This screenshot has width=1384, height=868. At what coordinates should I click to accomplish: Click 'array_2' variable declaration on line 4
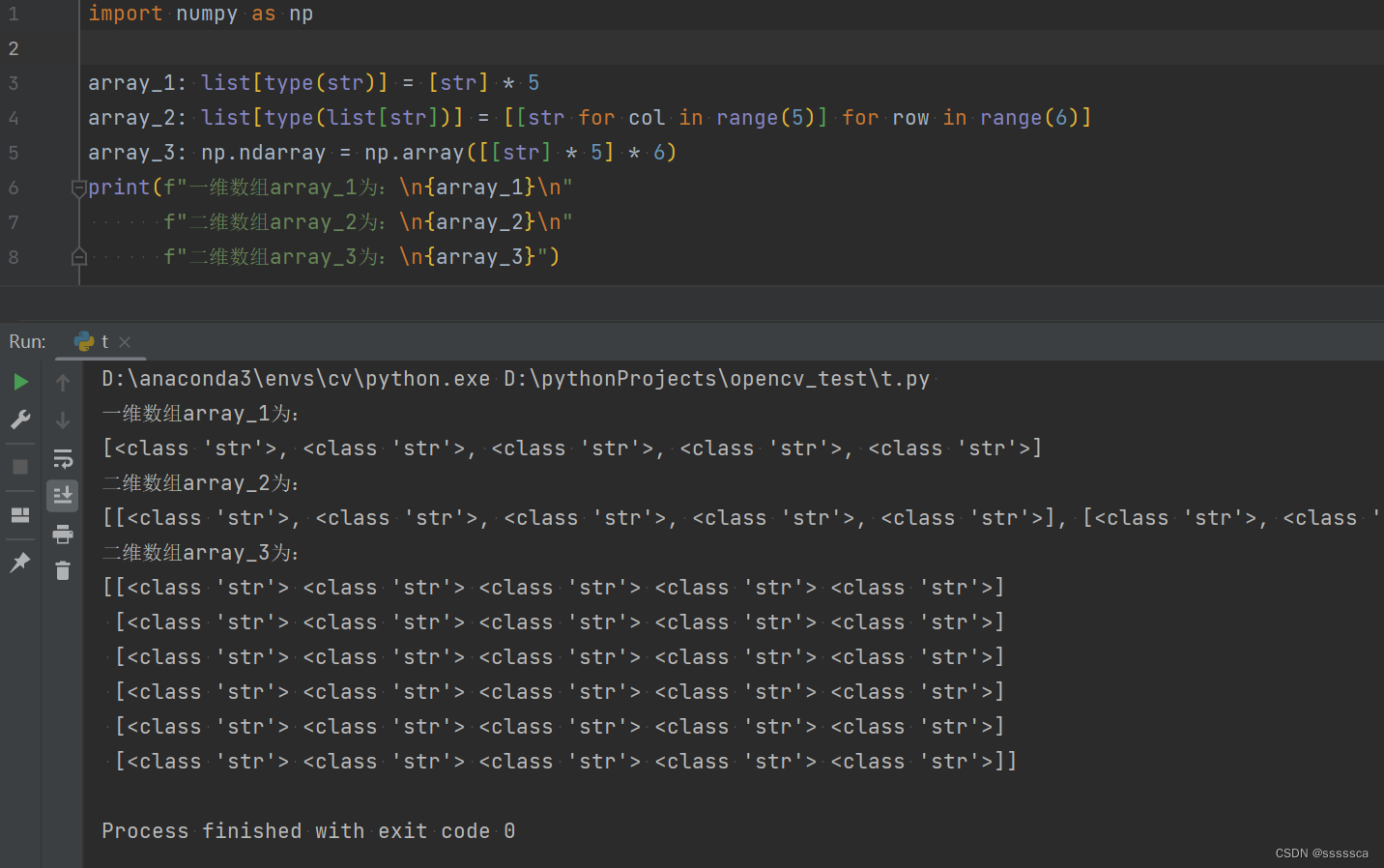tap(131, 118)
